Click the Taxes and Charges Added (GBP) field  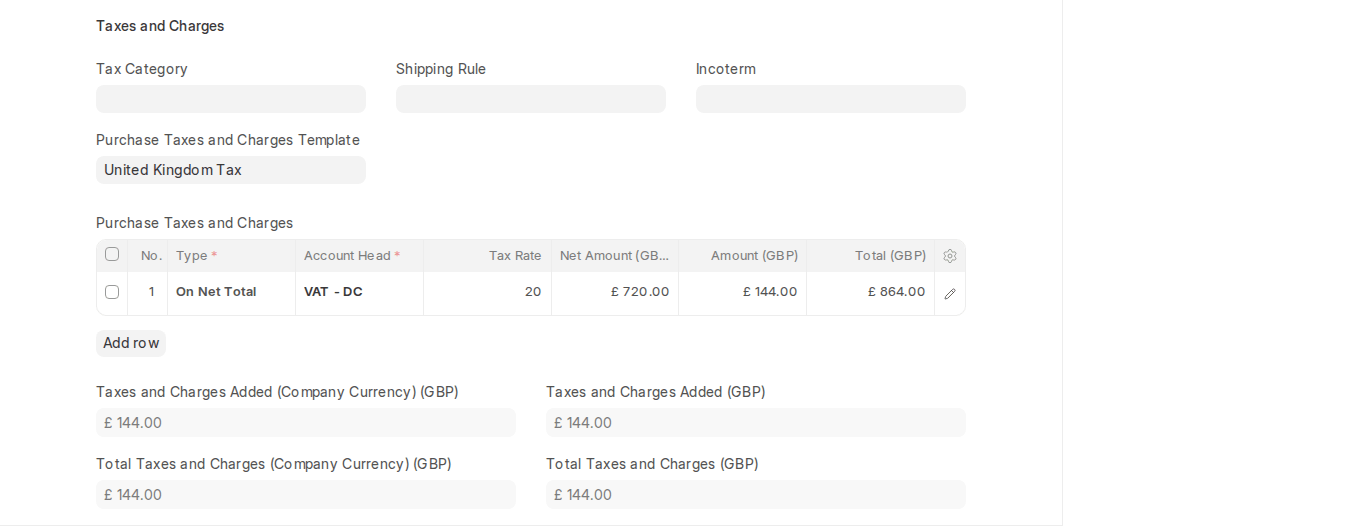pyautogui.click(x=756, y=422)
